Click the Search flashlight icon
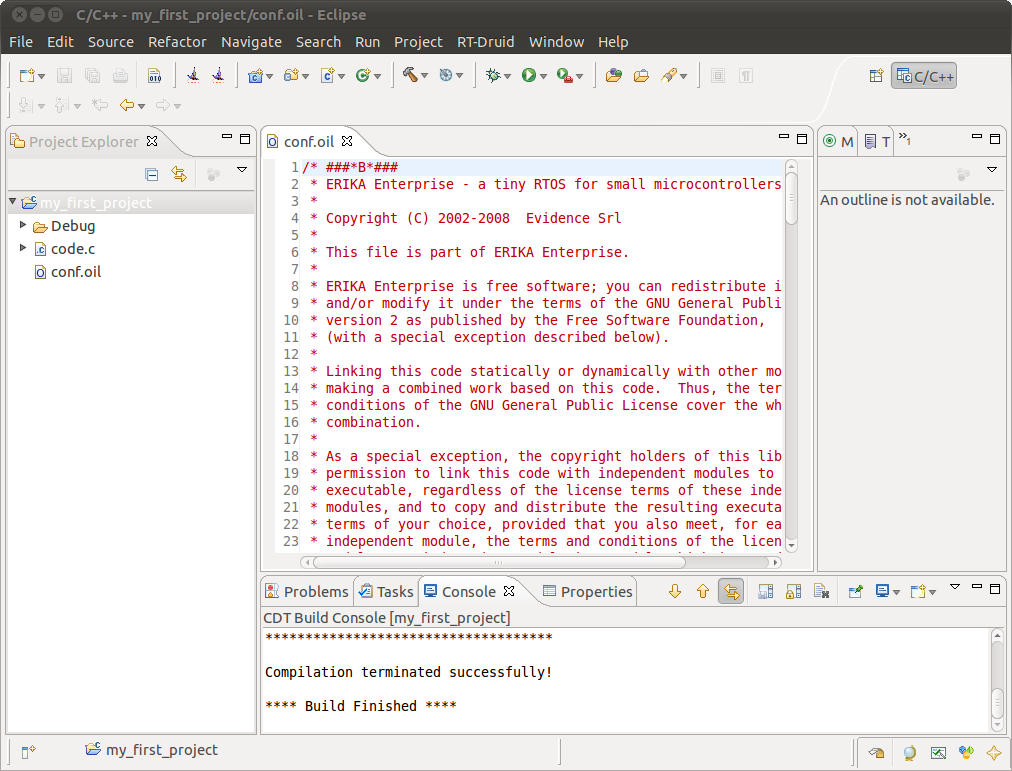Screen dimensions: 1012x771 click(669, 75)
